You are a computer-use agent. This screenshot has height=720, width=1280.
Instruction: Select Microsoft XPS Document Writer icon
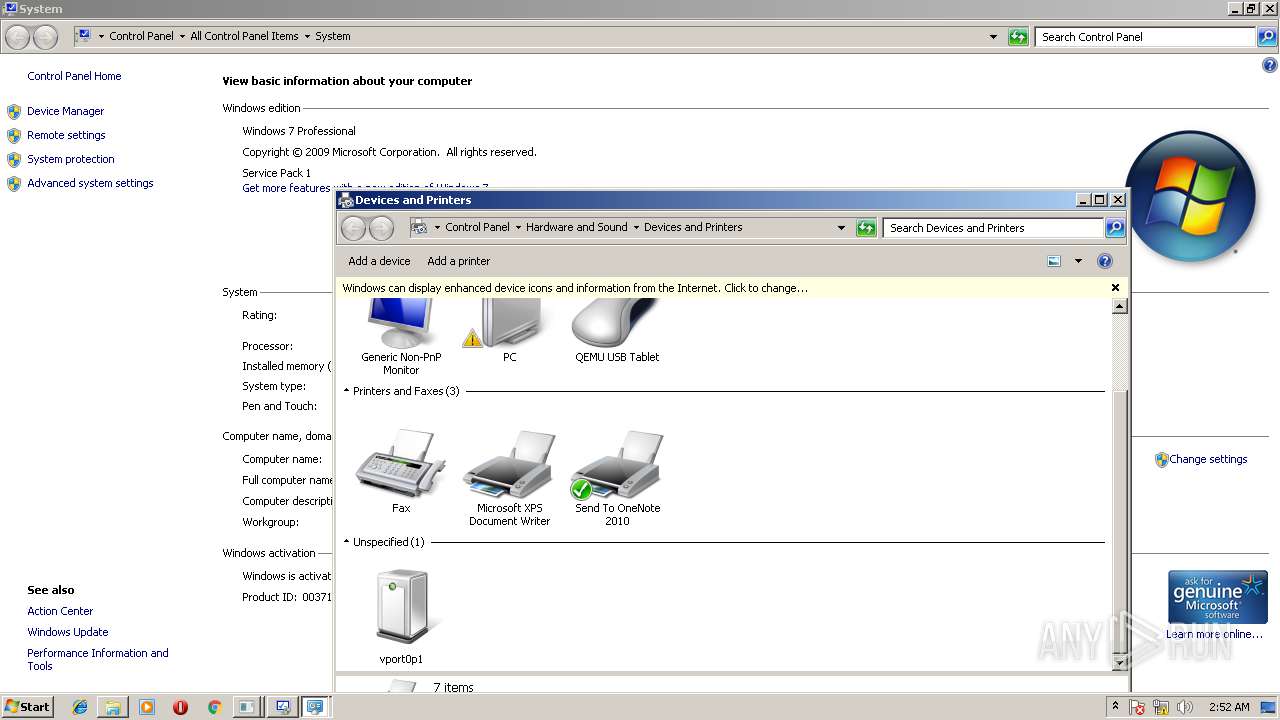pyautogui.click(x=510, y=478)
